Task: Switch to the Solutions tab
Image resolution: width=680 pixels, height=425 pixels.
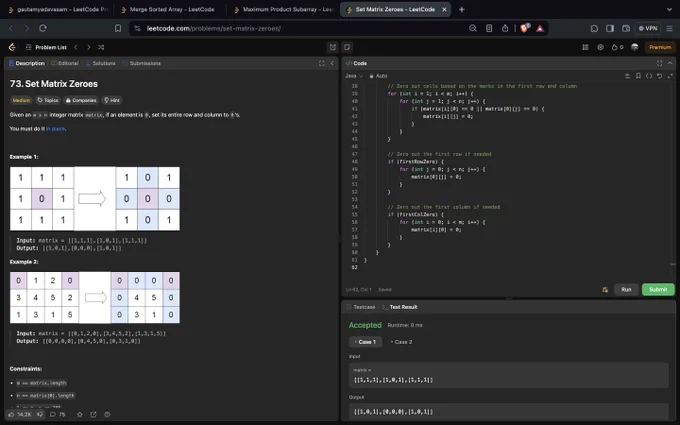Action: coord(101,63)
